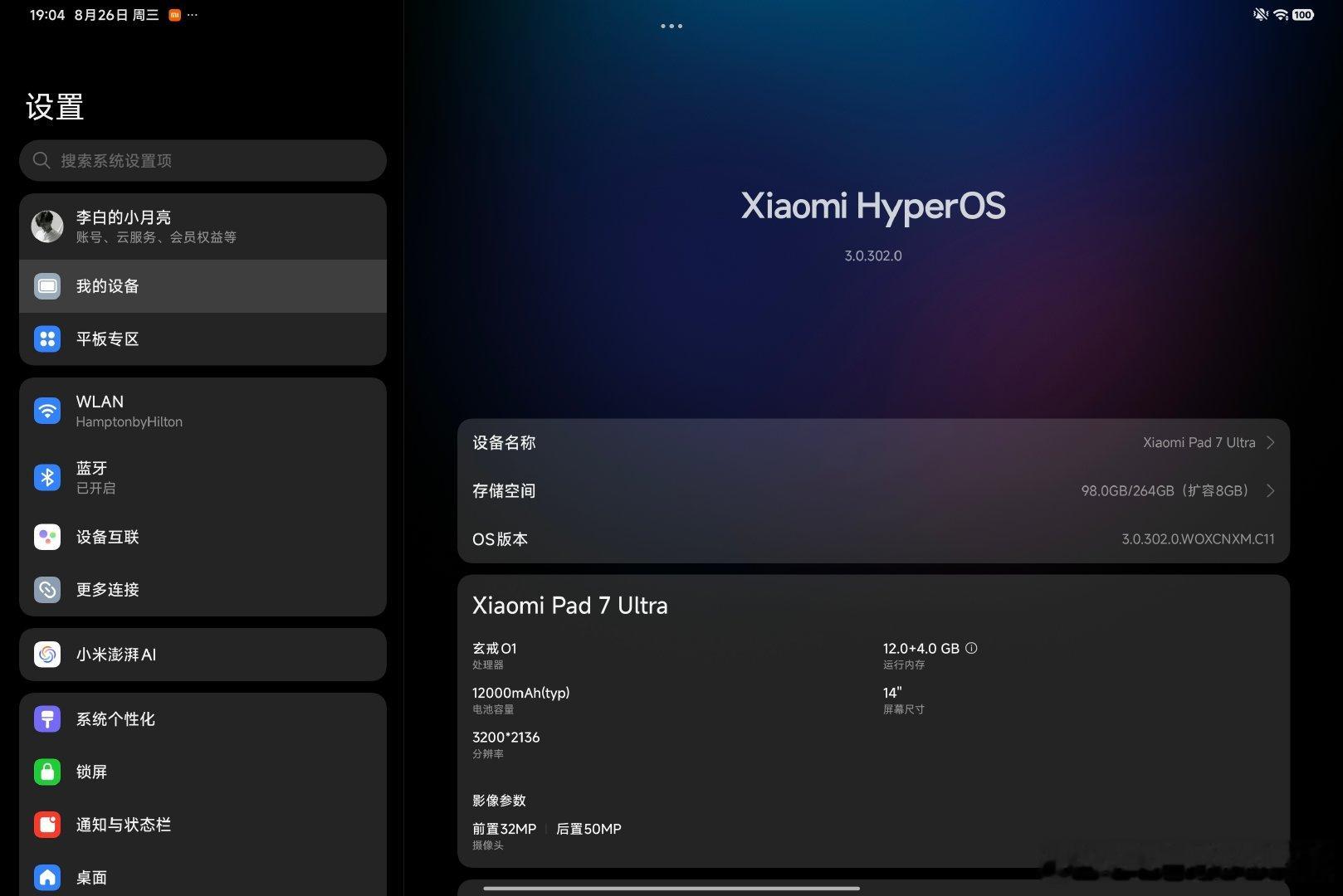The image size is (1343, 896).
Task: Tap the 12000mAh(typ) battery capacity text
Action: (x=521, y=693)
